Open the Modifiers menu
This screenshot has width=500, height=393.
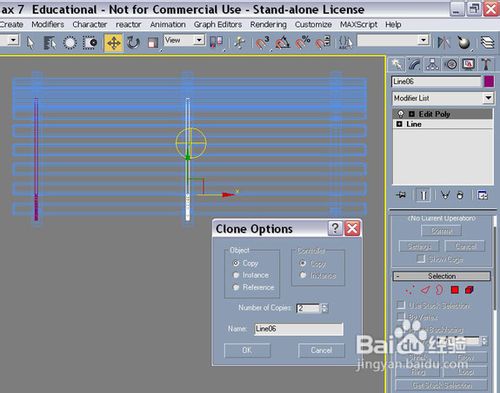click(48, 25)
